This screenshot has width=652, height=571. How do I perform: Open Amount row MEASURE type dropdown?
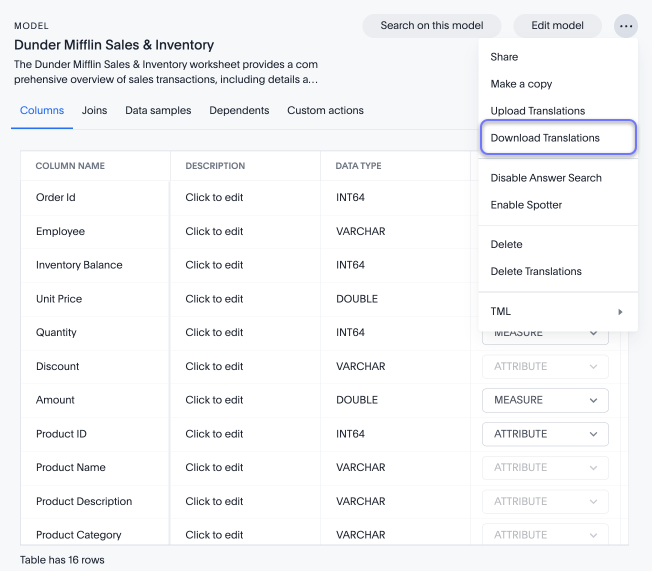pos(545,400)
